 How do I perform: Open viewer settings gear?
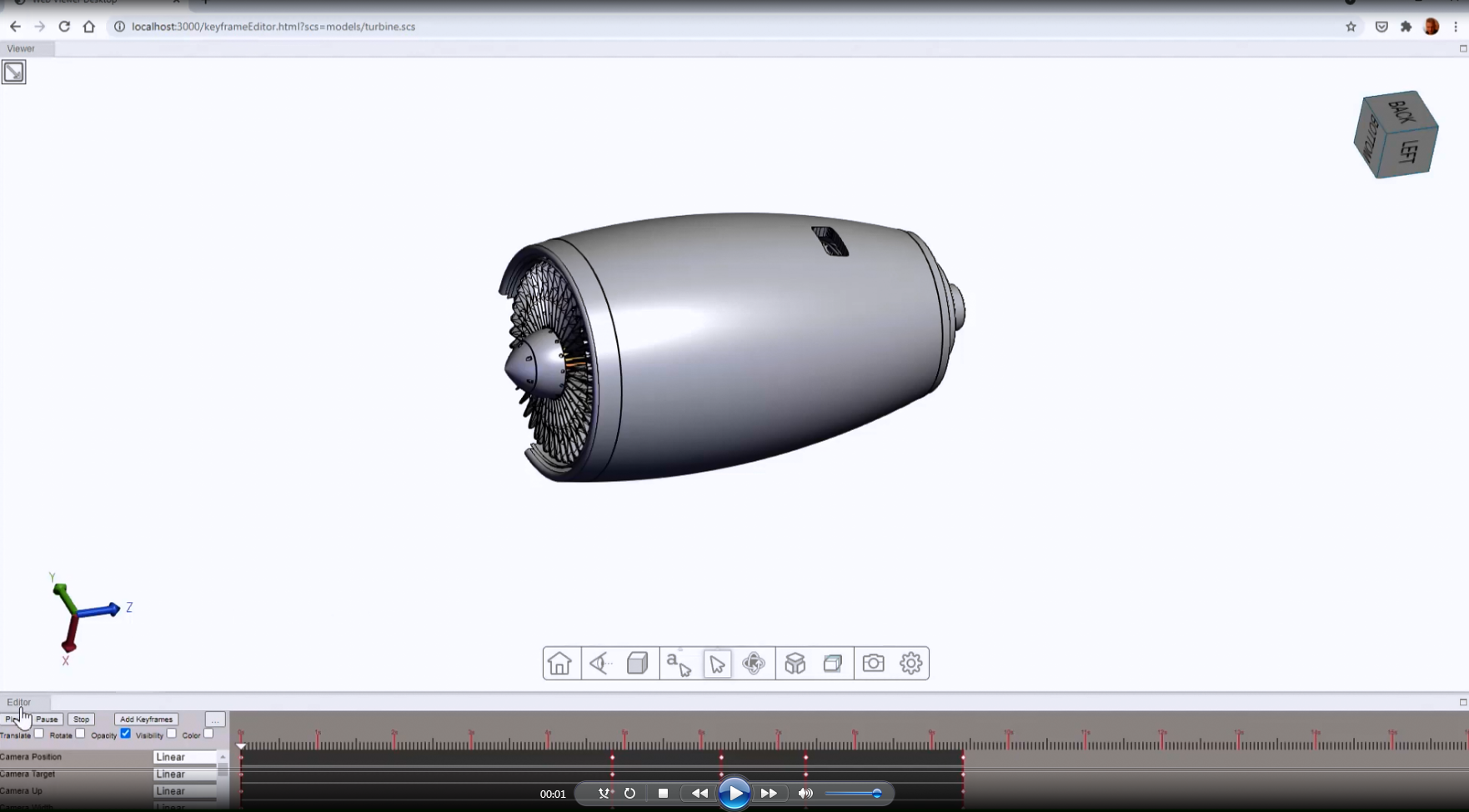911,664
